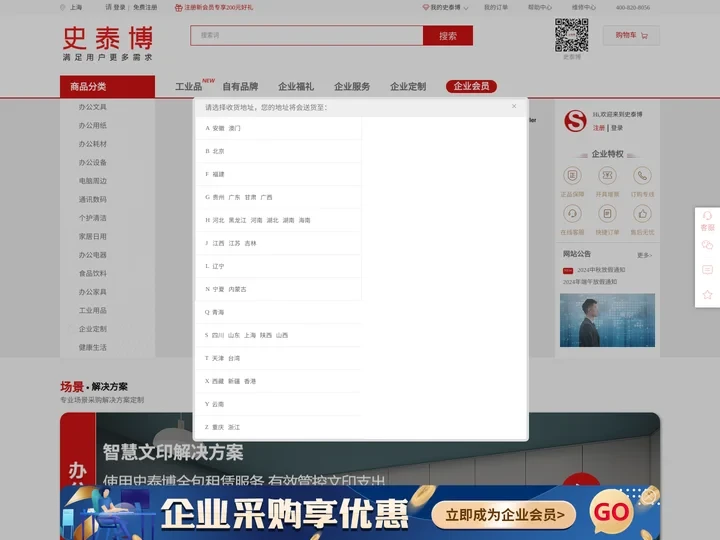
Task: Click the 史泰博 site logo
Action: (107, 43)
